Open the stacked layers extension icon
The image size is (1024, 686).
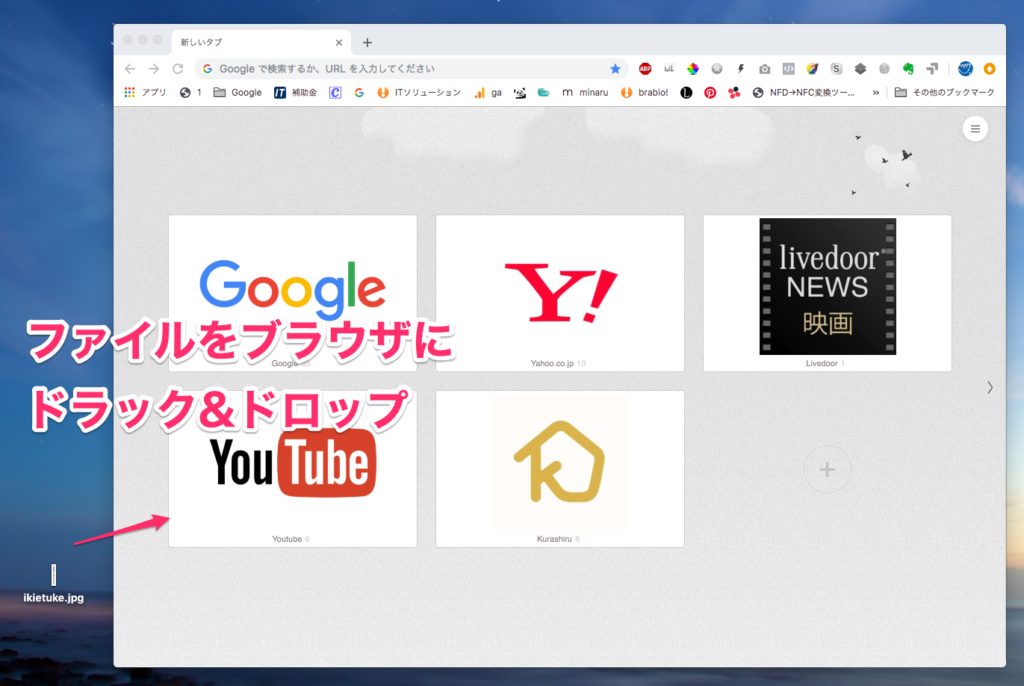tap(860, 69)
